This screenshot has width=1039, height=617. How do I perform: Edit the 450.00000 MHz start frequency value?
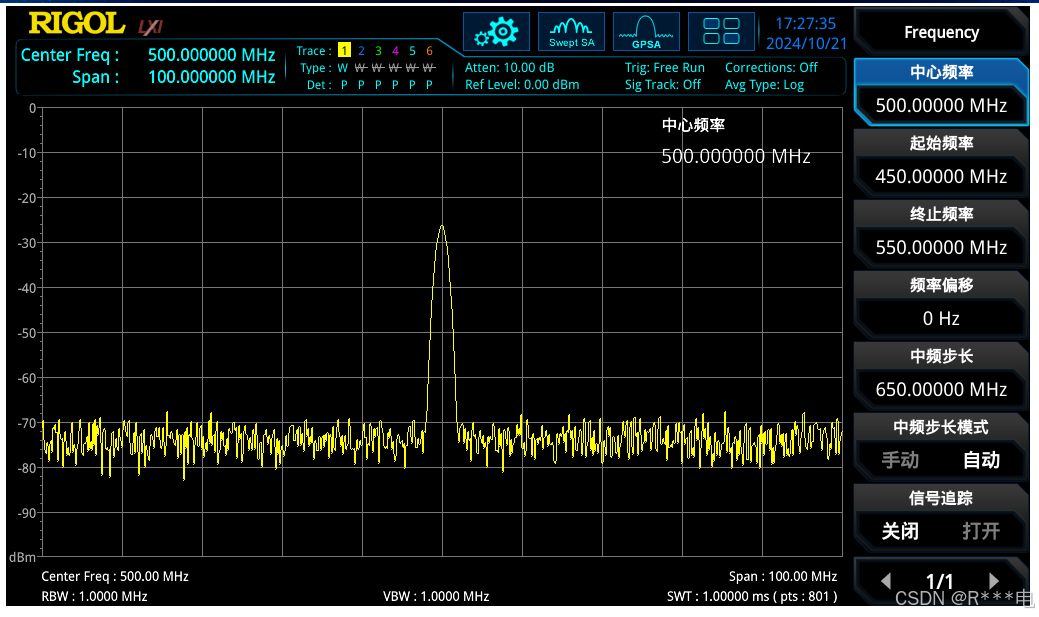(942, 177)
